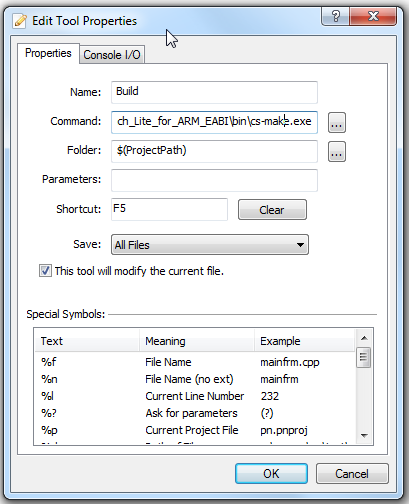Click the help question mark button
The height and width of the screenshot is (504, 409).
pyautogui.click(x=336, y=16)
